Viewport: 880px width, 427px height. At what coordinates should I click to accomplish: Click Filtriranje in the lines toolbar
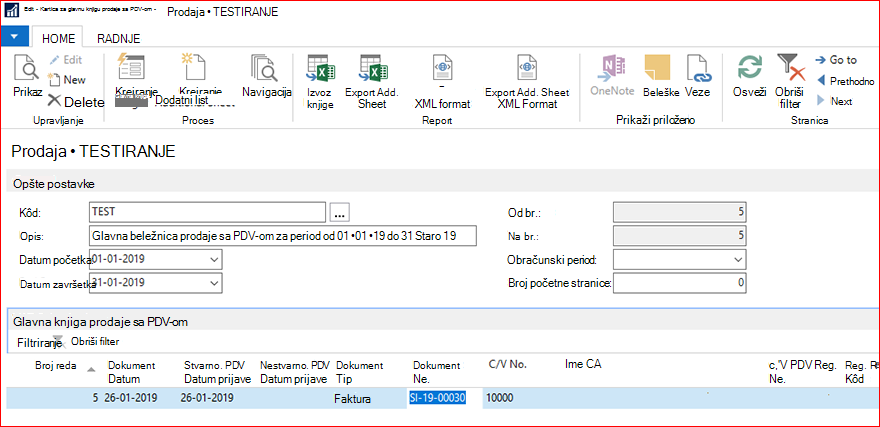tap(39, 342)
